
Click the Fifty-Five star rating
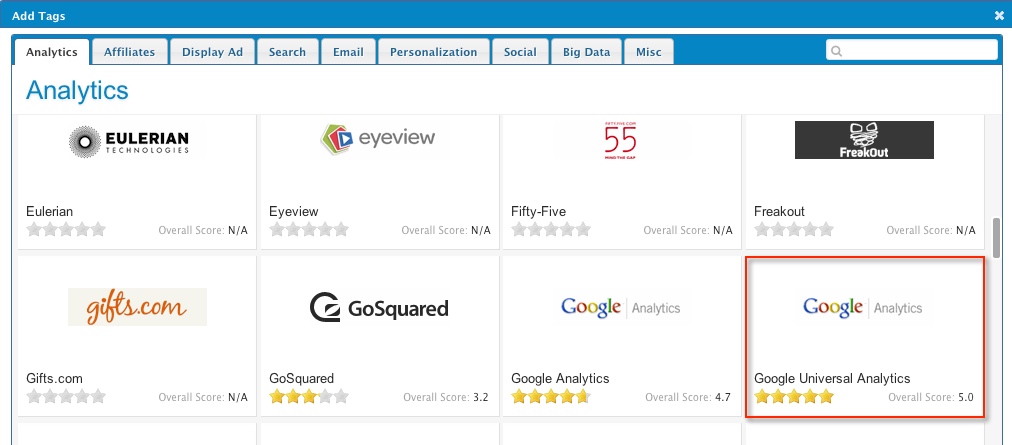click(551, 229)
